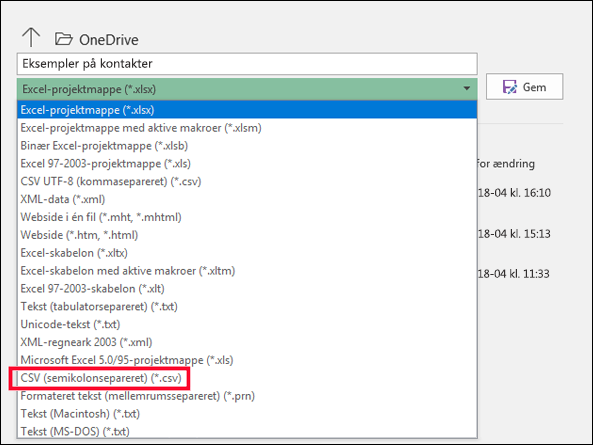Select CSV (semikolonsepareret) (*.csv) format
Image resolution: width=593 pixels, height=445 pixels.
(247, 378)
